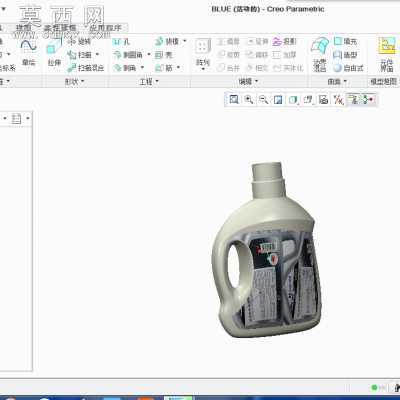Image resolution: width=400 pixels, height=400 pixels.
Task: Open the Draft (拔模) dropdown arrow
Action: click(x=184, y=41)
